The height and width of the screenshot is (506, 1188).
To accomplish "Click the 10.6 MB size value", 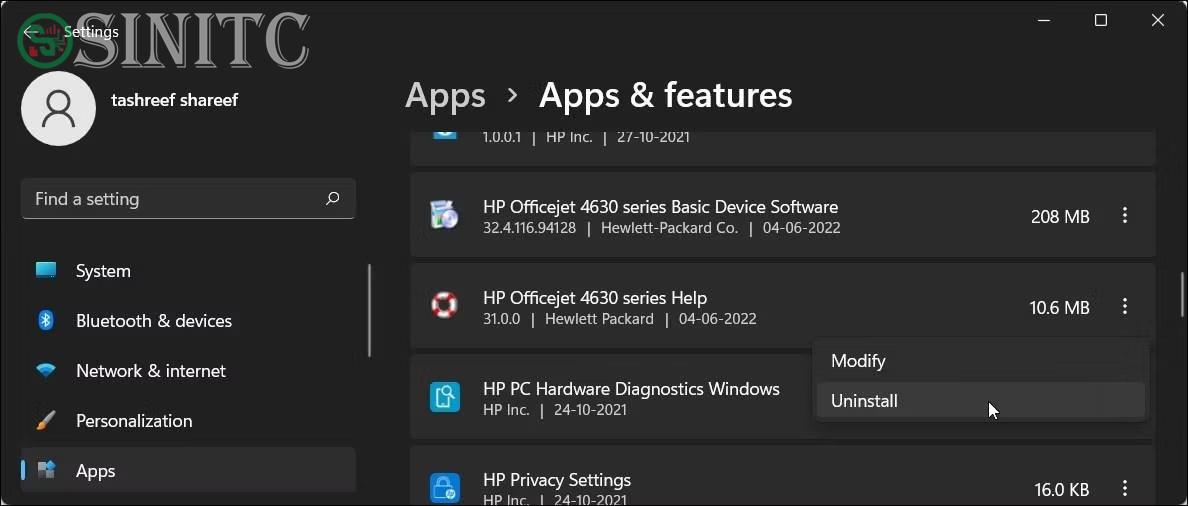I will [x=1059, y=308].
